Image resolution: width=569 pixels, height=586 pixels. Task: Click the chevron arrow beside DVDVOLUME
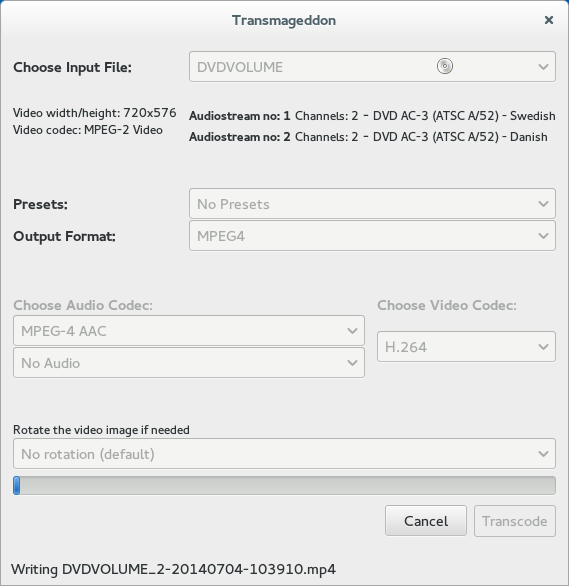pyautogui.click(x=543, y=67)
